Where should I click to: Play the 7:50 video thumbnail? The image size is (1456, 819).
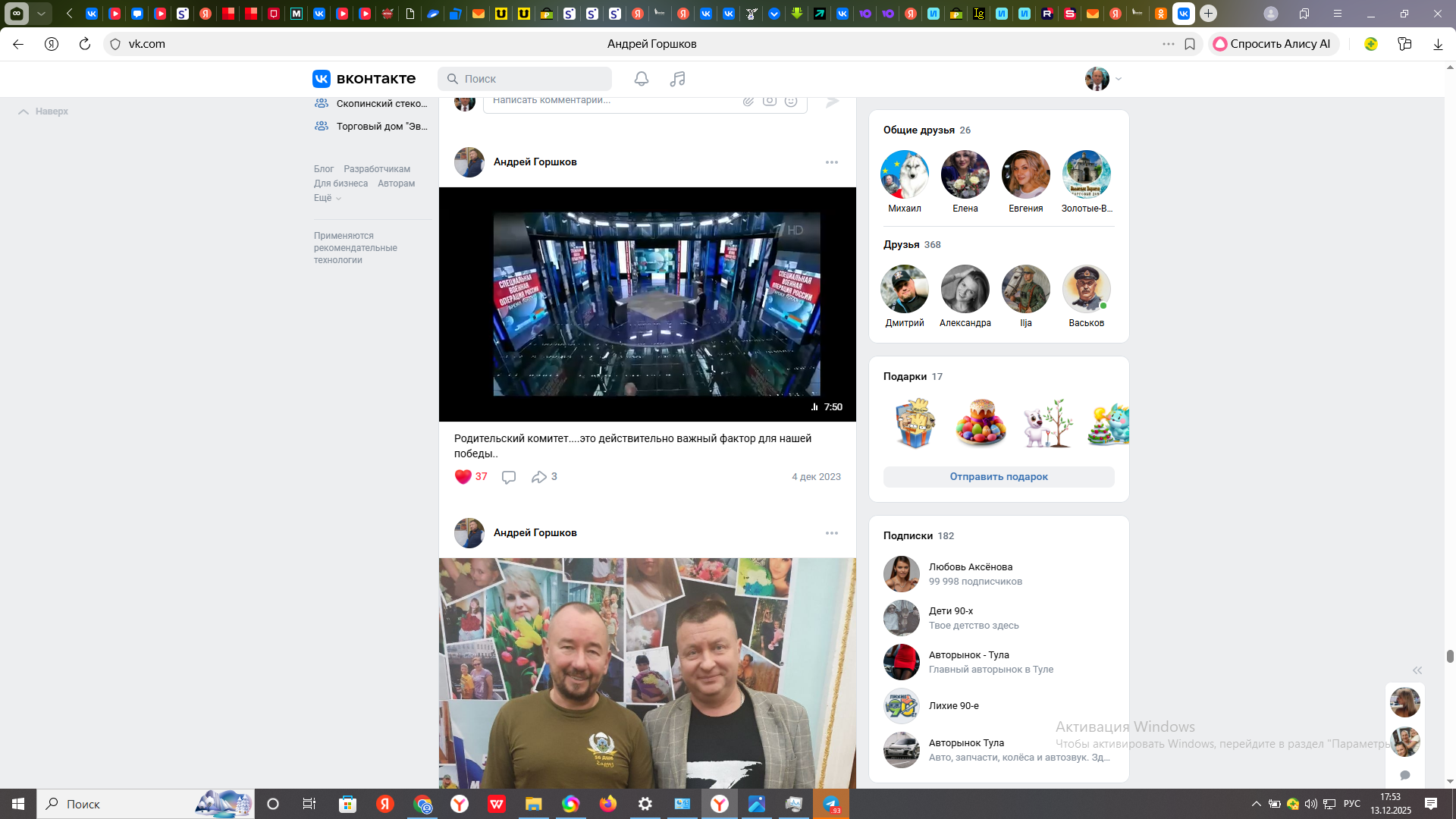click(647, 304)
